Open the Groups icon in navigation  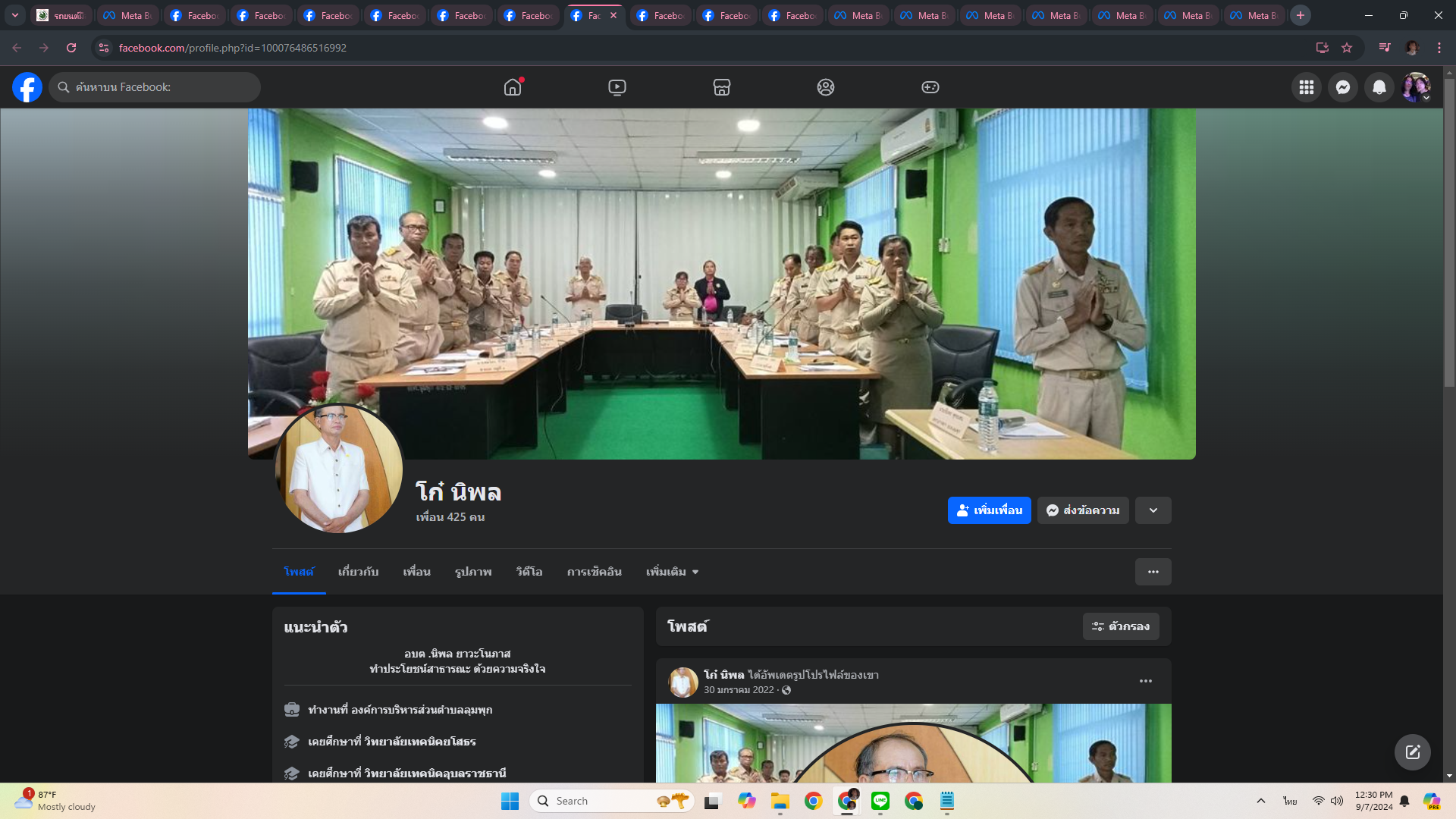(826, 87)
